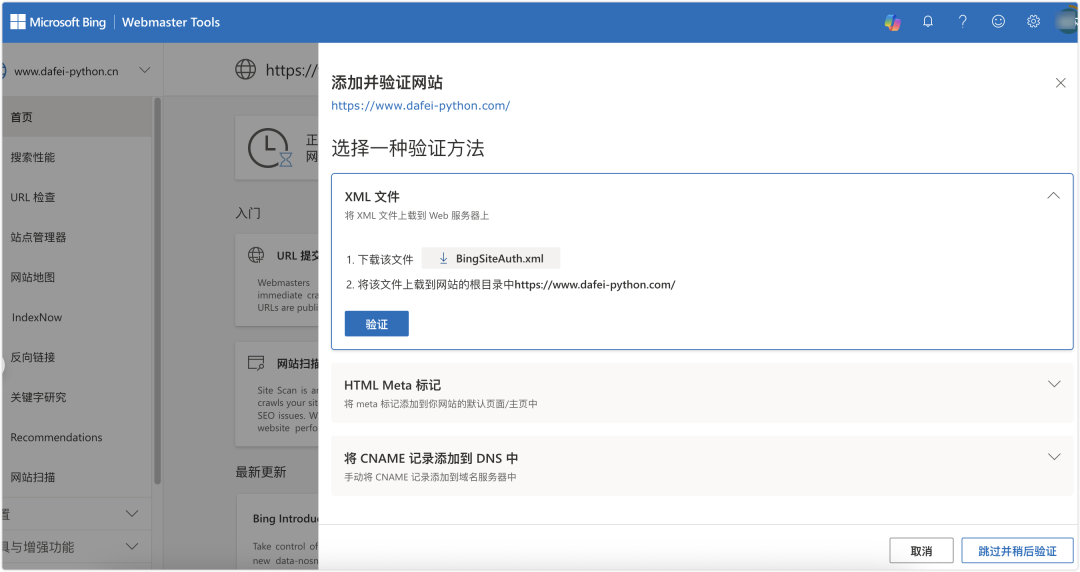Click the globe icon next to https://
The height and width of the screenshot is (572, 1080).
245,69
